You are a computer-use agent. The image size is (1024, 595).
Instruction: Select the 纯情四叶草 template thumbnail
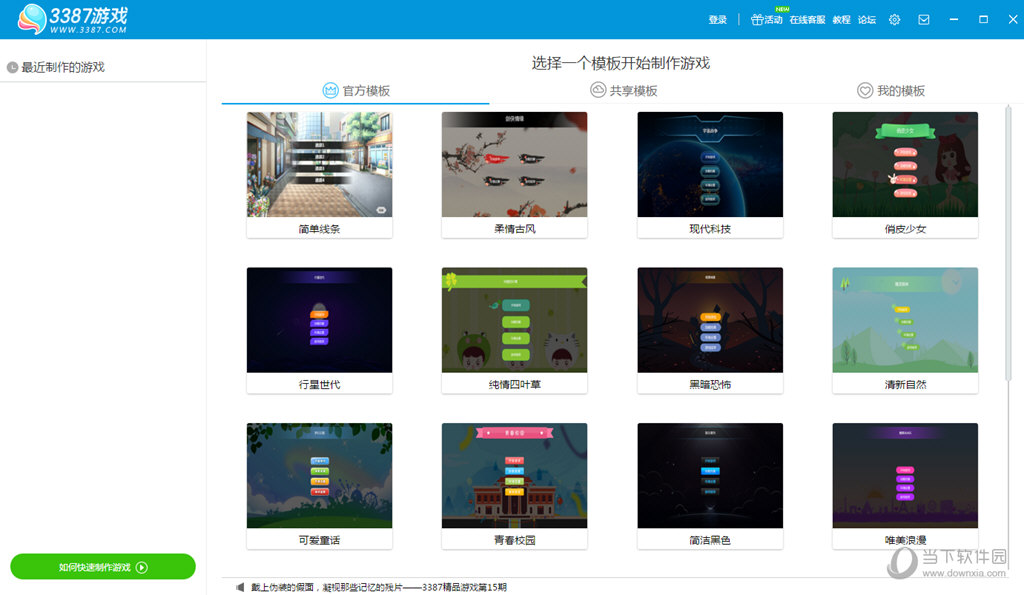(515, 320)
